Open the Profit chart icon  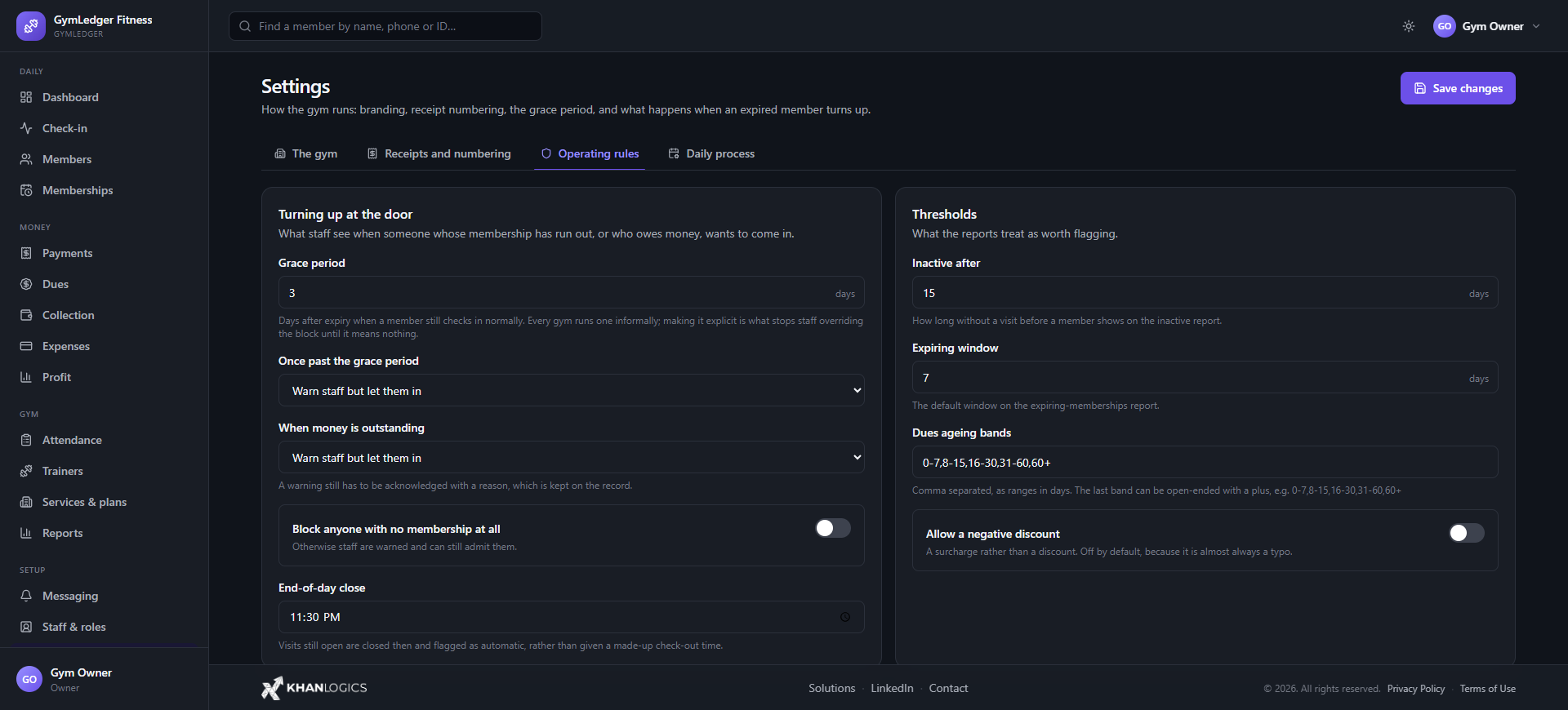(26, 377)
